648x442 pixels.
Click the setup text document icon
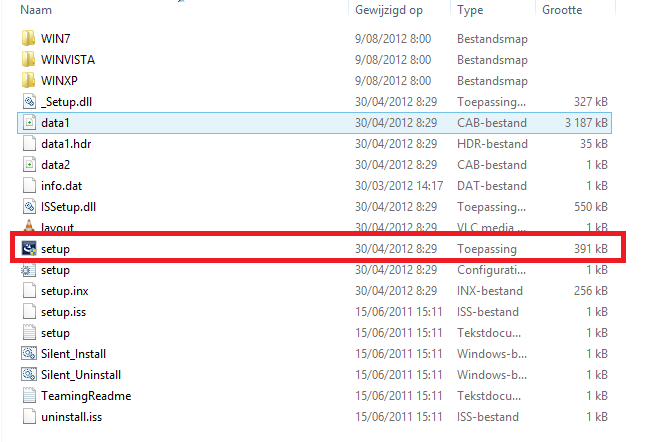click(x=29, y=333)
